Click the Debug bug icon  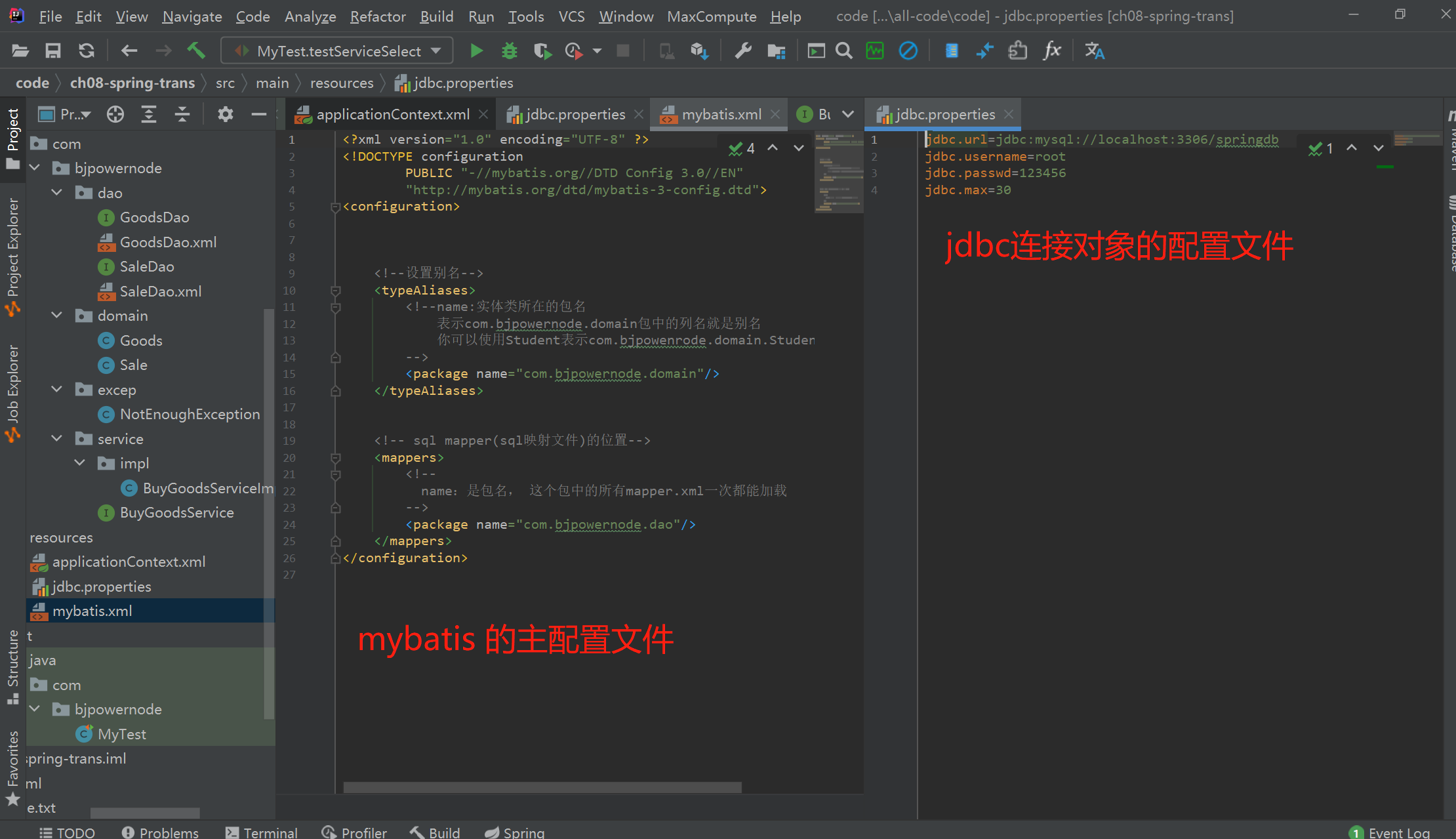pyautogui.click(x=509, y=51)
